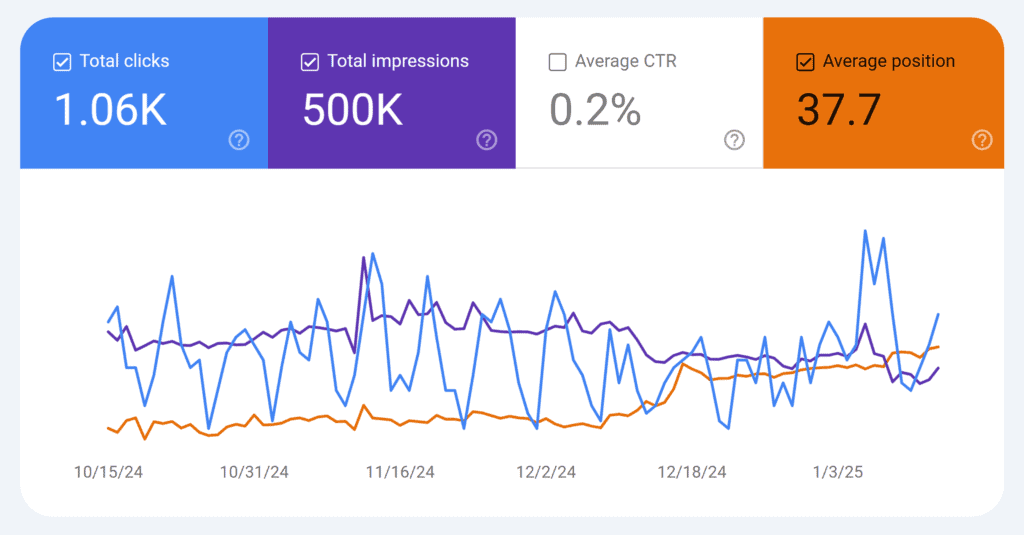Click help icon on Average position card
This screenshot has width=1024, height=535.
coord(982,140)
